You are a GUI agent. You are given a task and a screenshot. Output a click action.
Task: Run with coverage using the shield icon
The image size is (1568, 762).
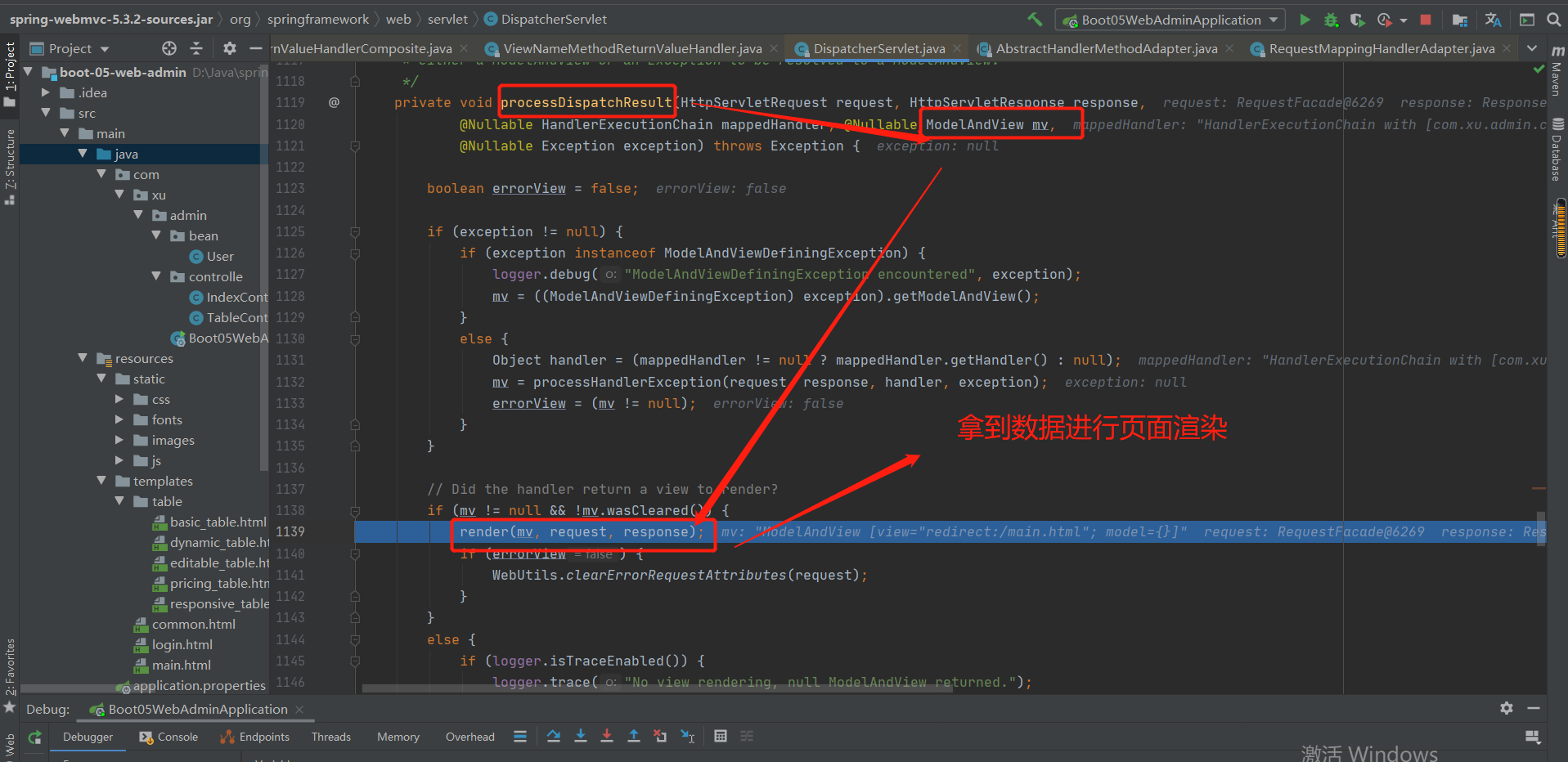click(x=1358, y=19)
